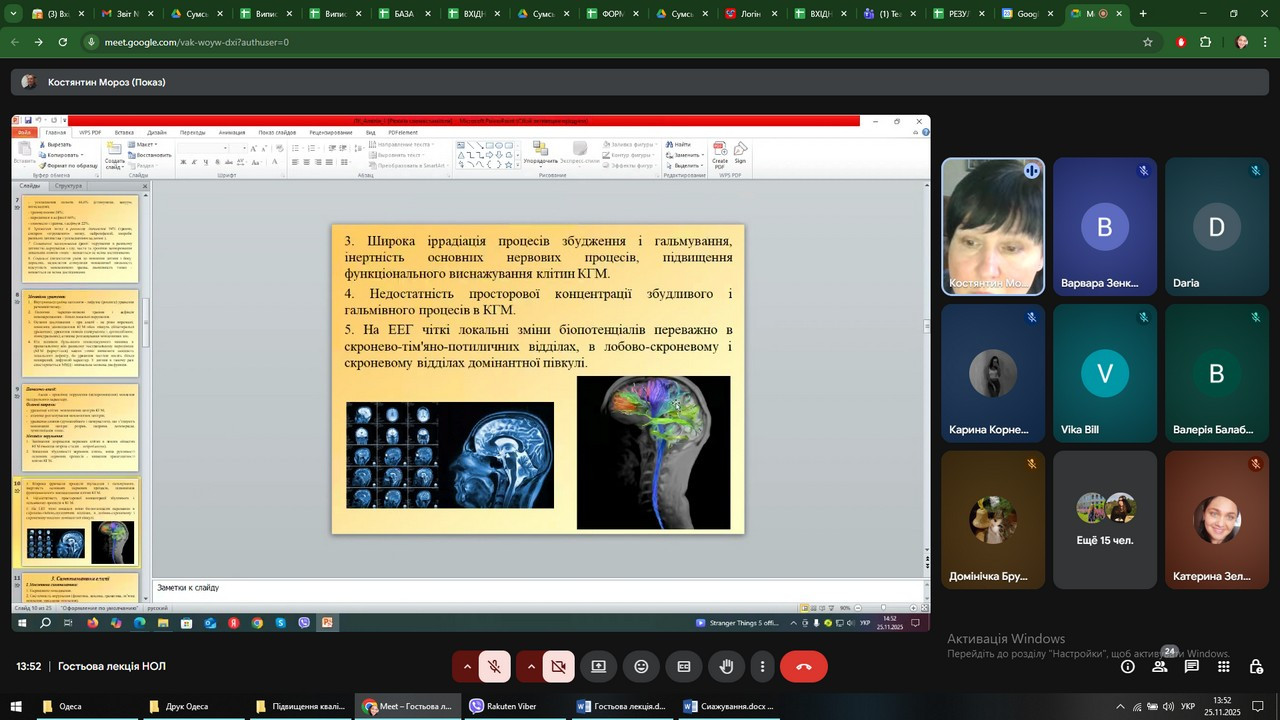
Task: Open the three-dot more options menu
Action: pos(763,666)
